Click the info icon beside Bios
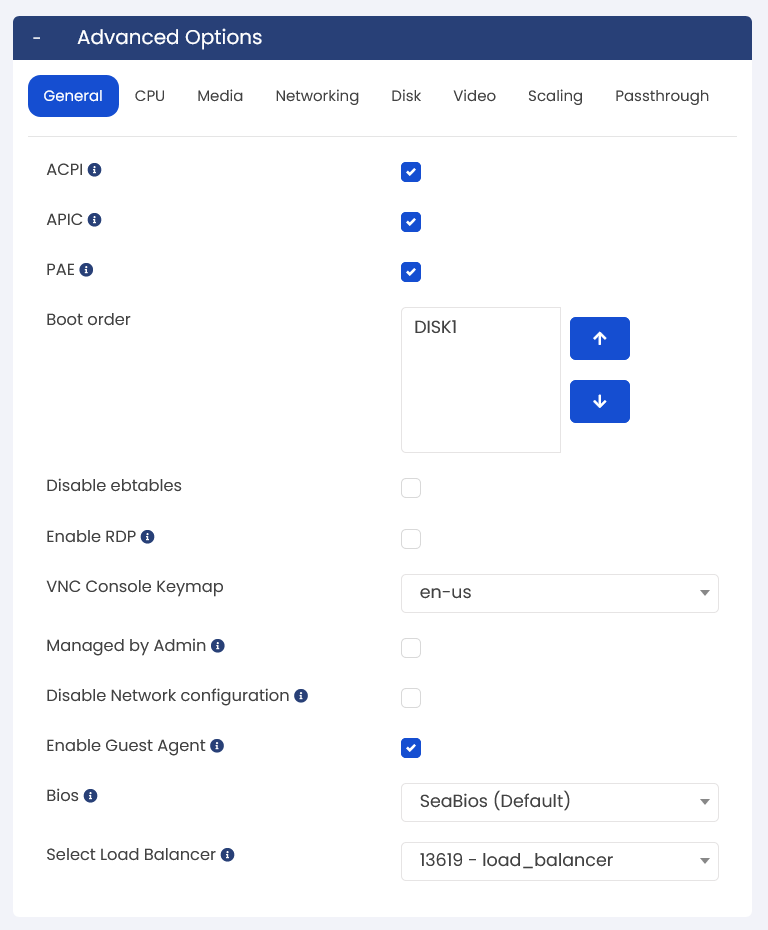Viewport: 768px width, 930px height. 90,796
